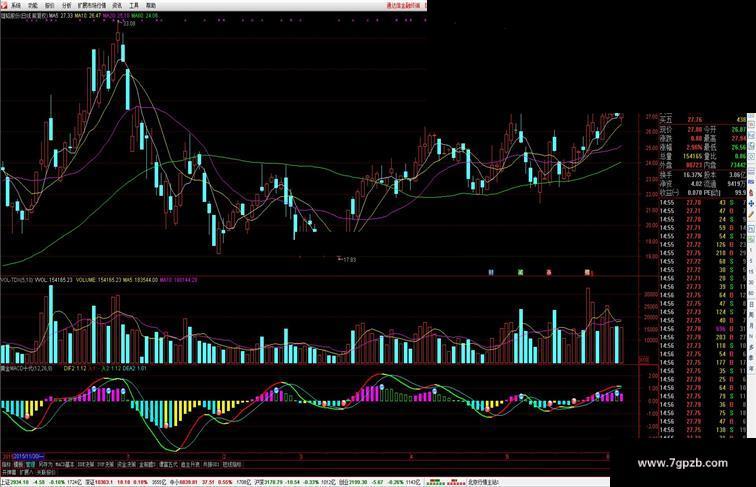756x487 pixels.
Task: Click the blue four-arrow move icon
Action: pyautogui.click(x=751, y=204)
